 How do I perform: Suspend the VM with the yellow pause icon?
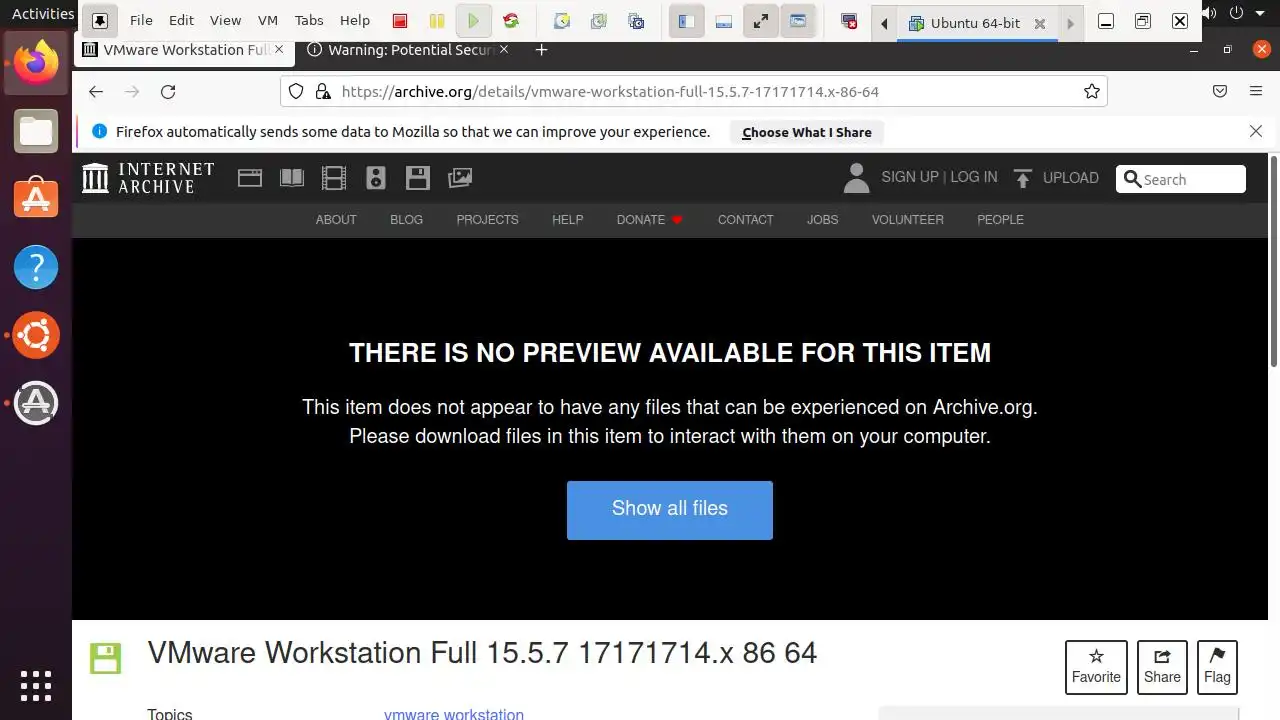pos(436,21)
